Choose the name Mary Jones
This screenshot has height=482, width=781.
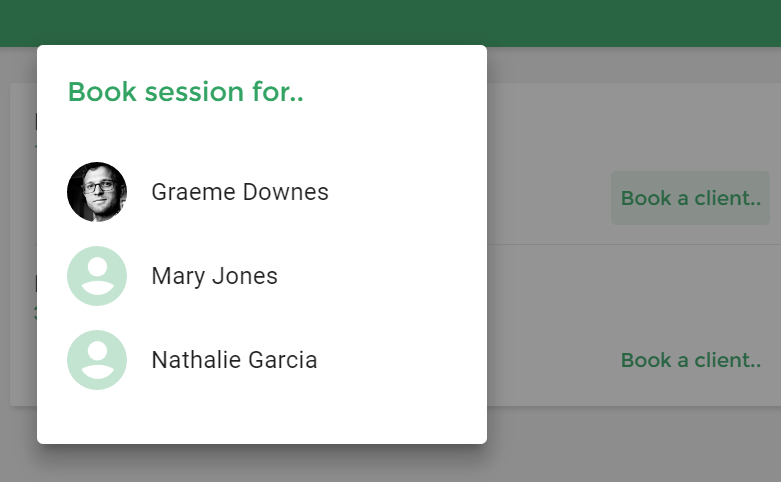(214, 276)
